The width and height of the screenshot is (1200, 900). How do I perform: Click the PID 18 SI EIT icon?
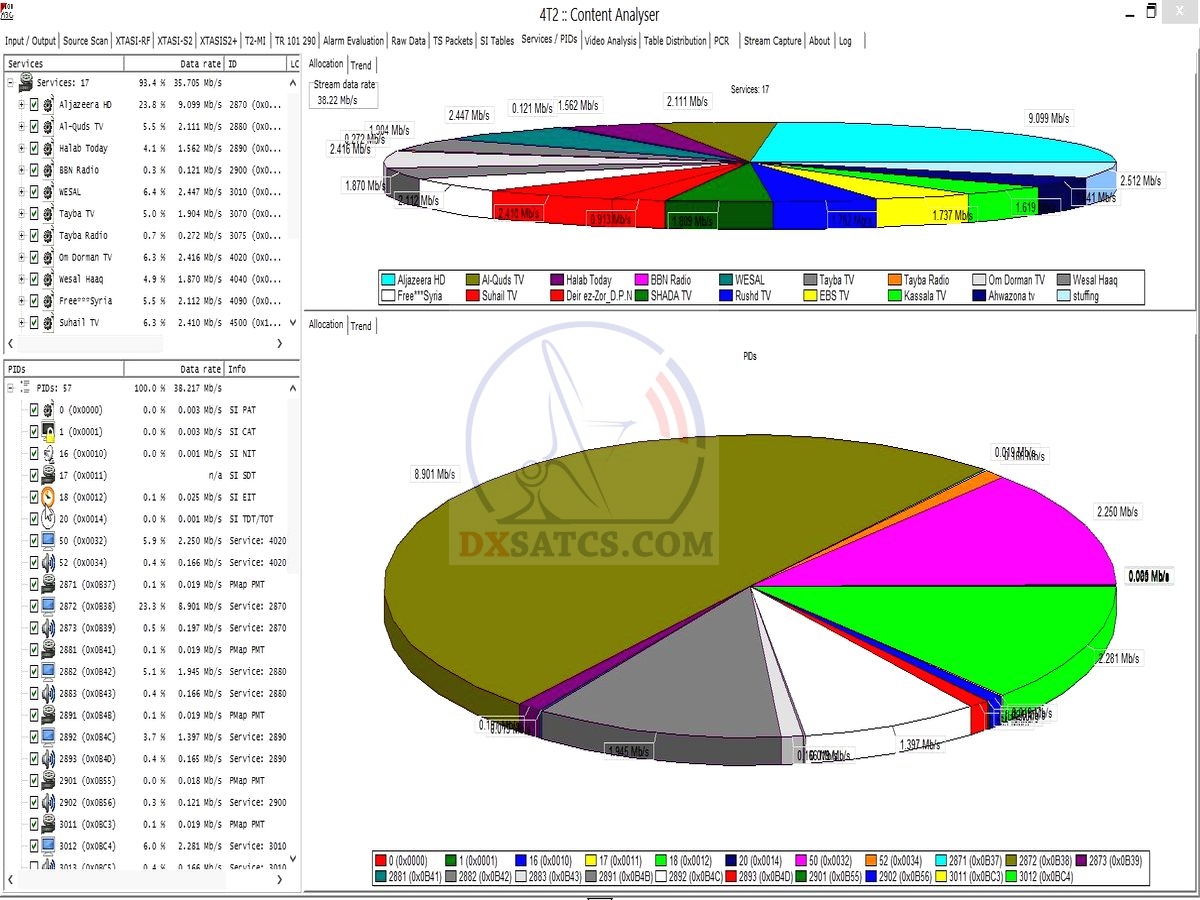(49, 497)
